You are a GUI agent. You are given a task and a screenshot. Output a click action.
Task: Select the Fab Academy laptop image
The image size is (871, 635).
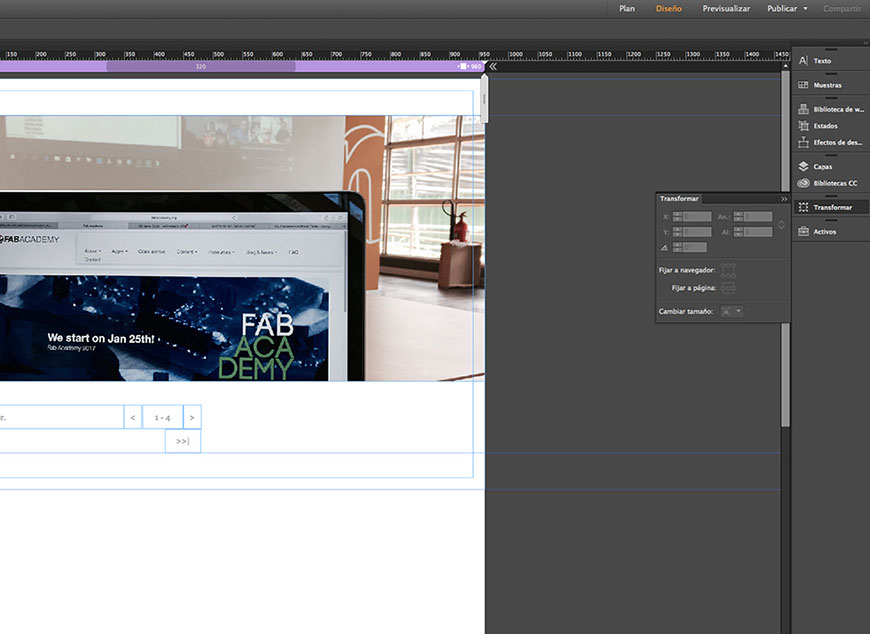pos(242,248)
